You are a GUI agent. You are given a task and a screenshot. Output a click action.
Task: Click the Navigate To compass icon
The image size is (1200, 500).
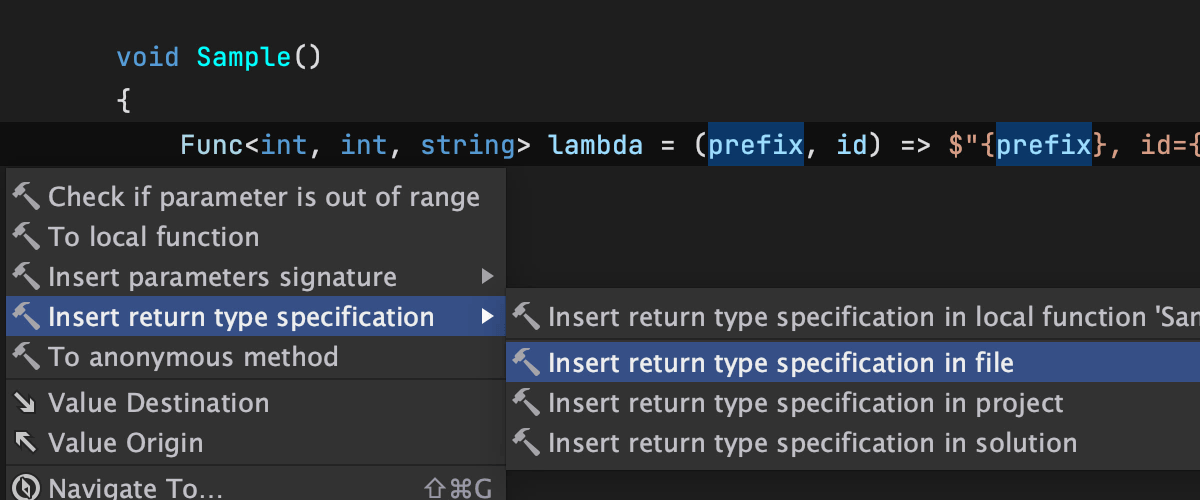pos(26,488)
